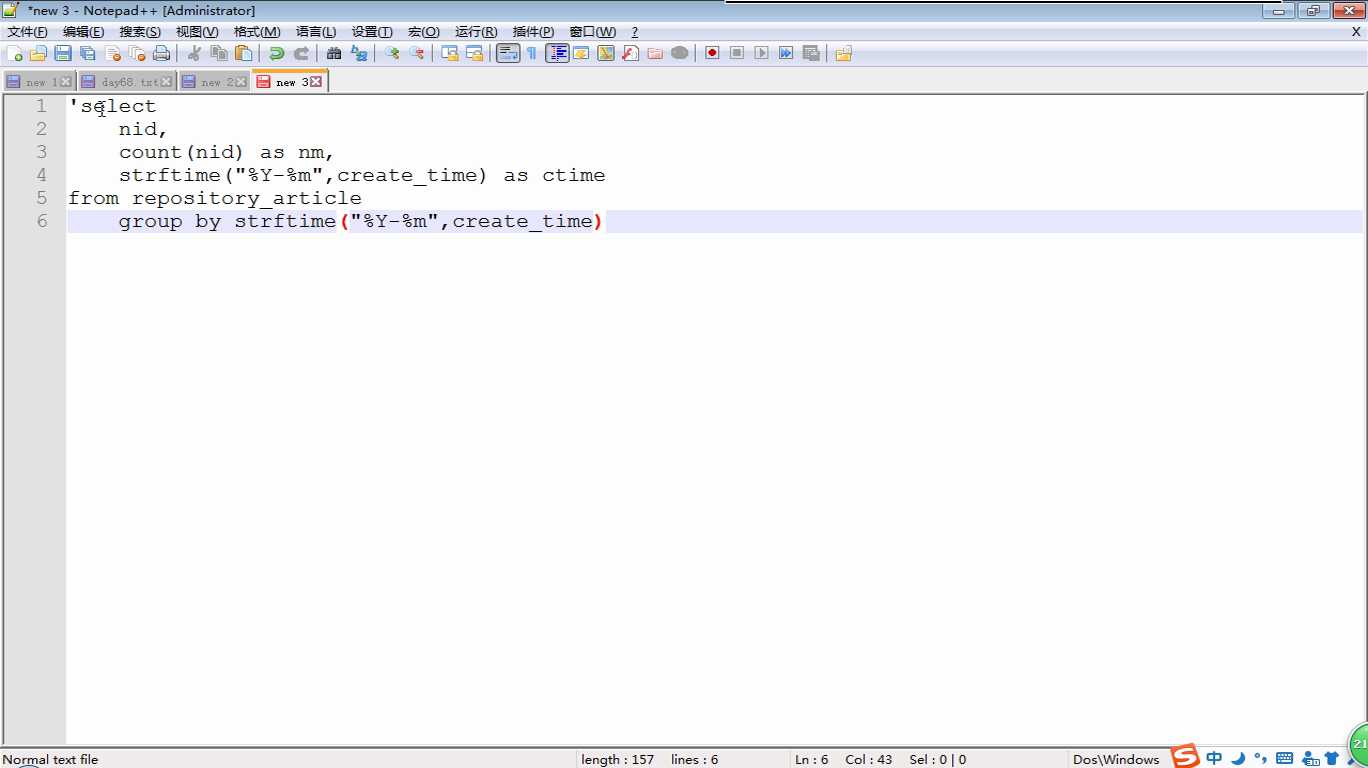Click the Redo arrow icon
This screenshot has width=1368, height=768.
pyautogui.click(x=301, y=53)
